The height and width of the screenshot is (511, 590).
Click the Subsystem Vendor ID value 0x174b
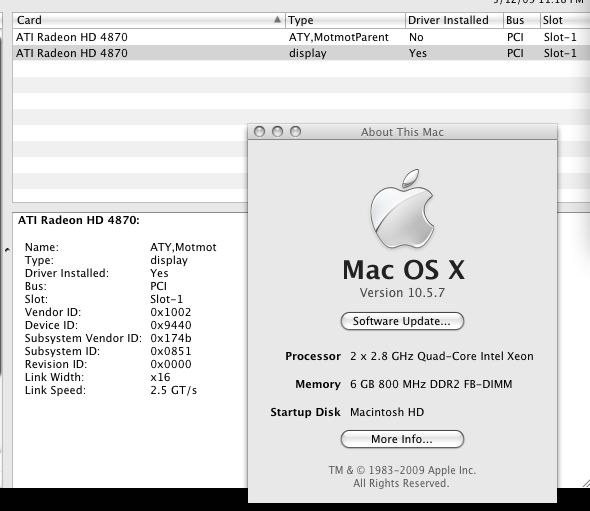[171, 338]
